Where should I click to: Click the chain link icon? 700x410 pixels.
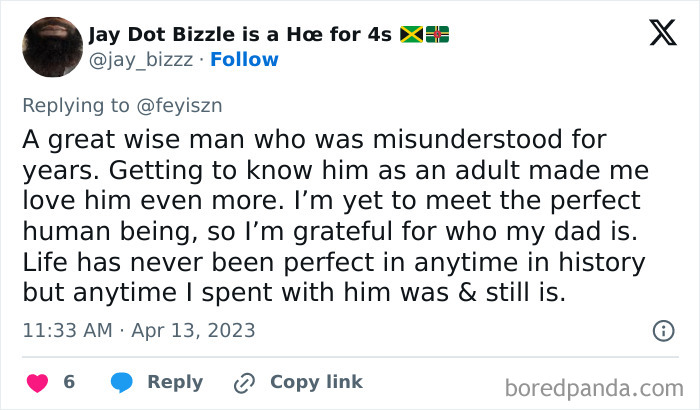click(244, 382)
